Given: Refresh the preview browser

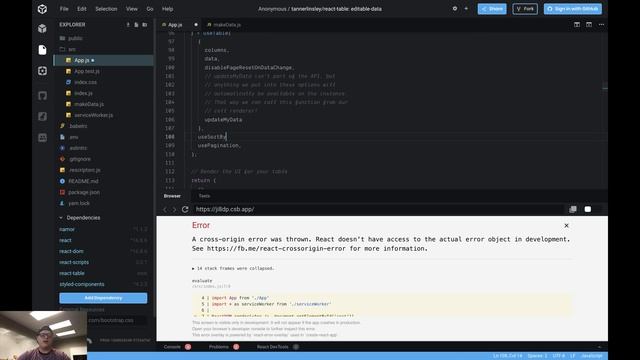Looking at the screenshot, I should coord(185,209).
